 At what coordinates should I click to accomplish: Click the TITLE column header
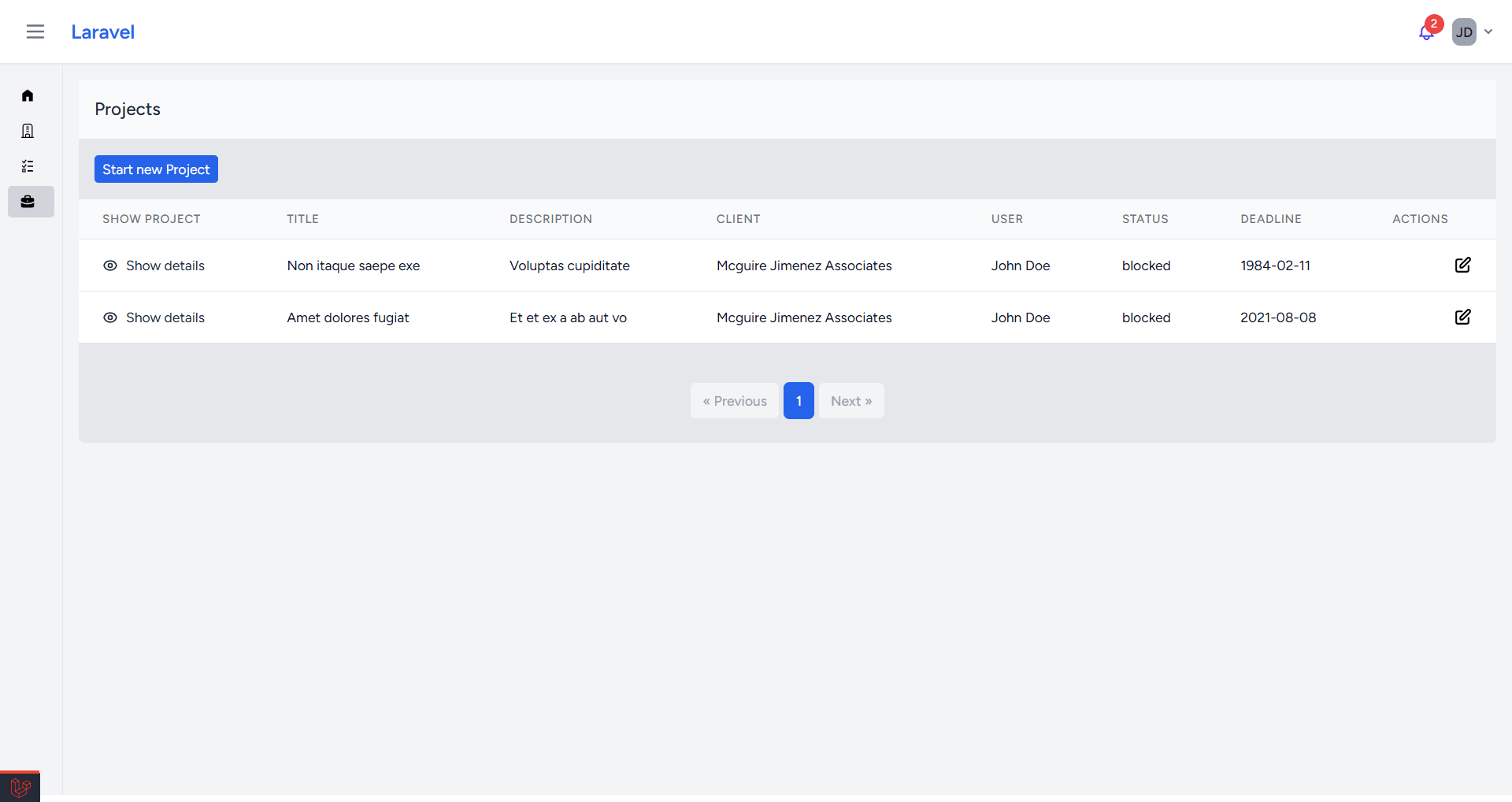[302, 219]
